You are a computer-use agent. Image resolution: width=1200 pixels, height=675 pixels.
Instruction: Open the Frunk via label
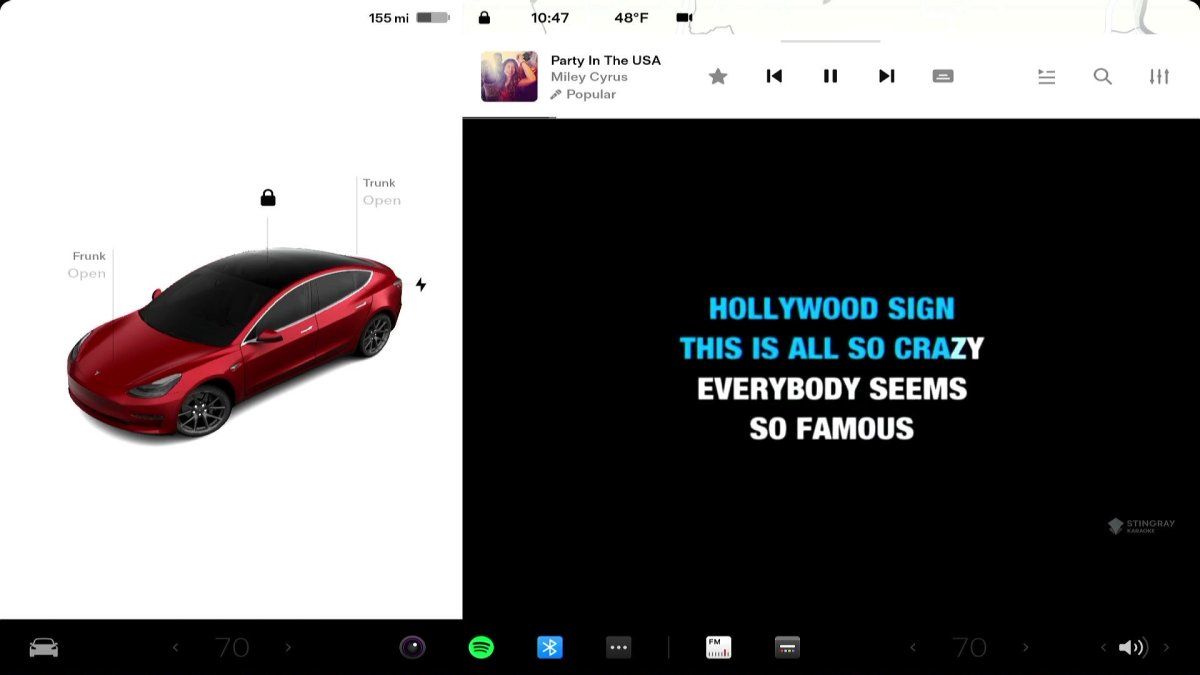click(88, 265)
